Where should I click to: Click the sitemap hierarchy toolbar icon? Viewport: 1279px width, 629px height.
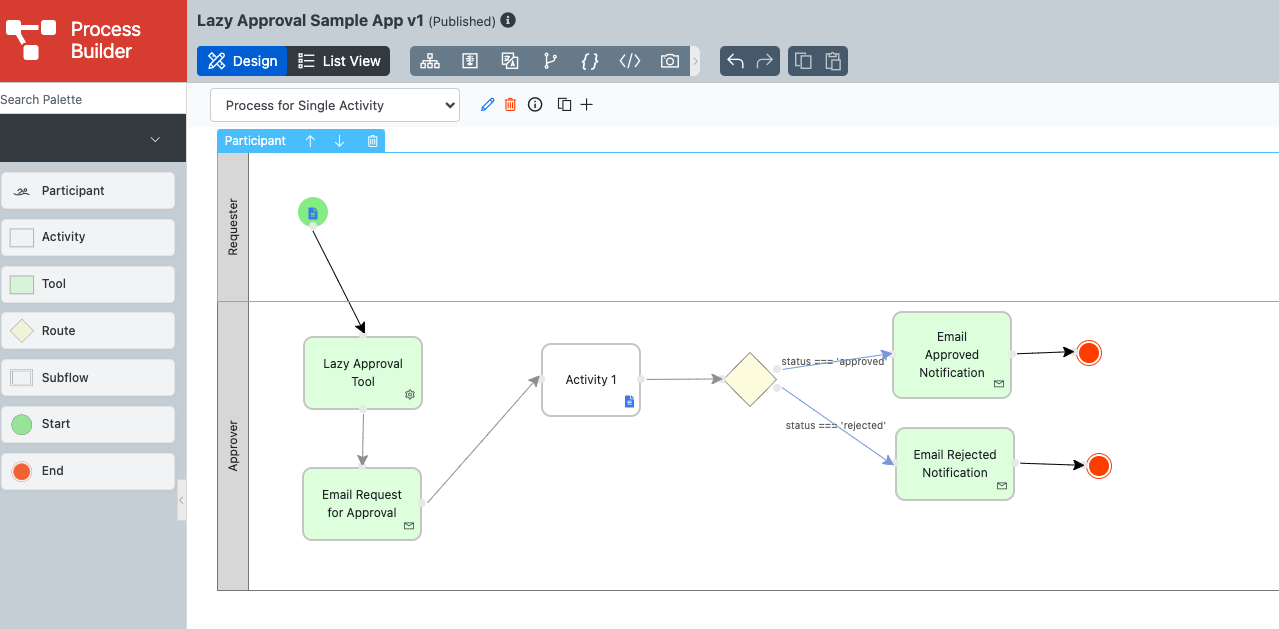(430, 61)
